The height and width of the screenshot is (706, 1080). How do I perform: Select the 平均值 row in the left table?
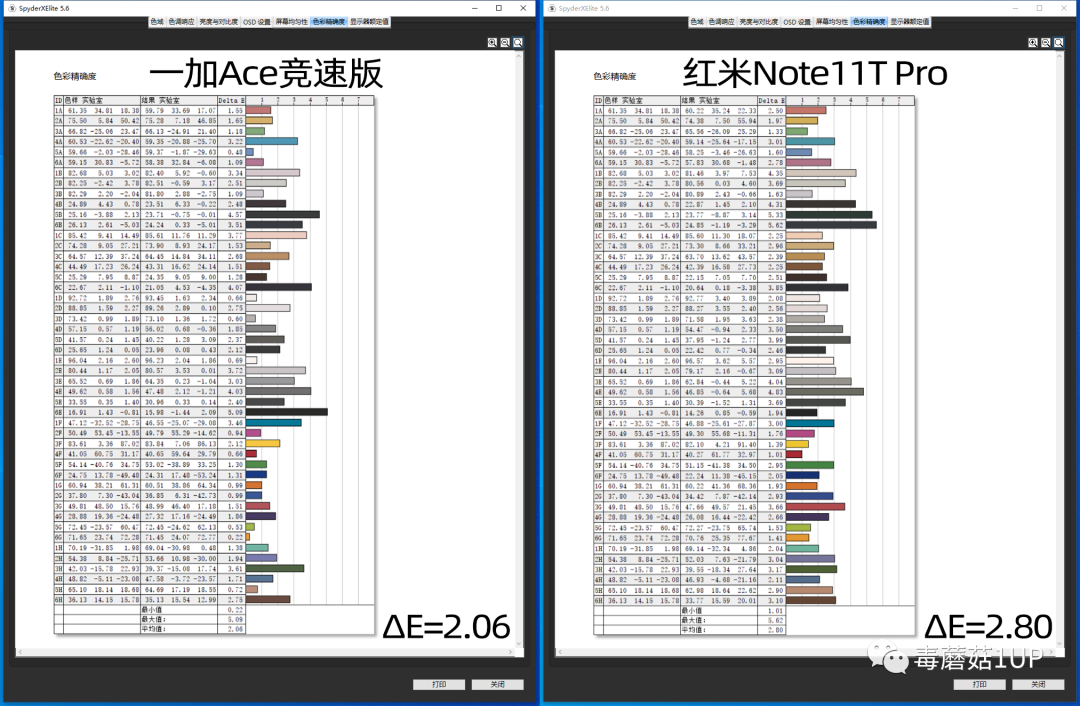(x=149, y=629)
